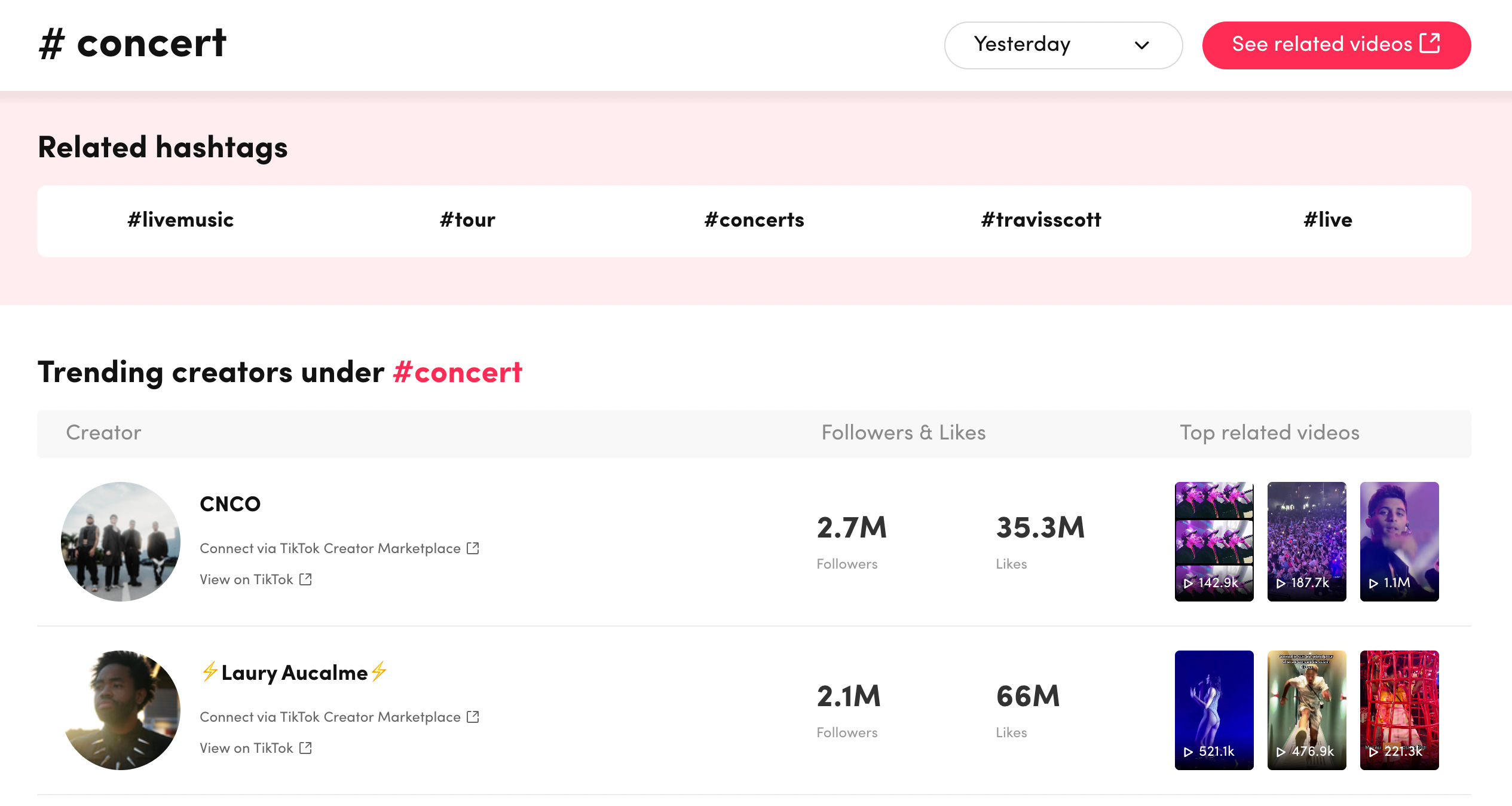
Task: Select the #tour related hashtag
Action: (467, 220)
